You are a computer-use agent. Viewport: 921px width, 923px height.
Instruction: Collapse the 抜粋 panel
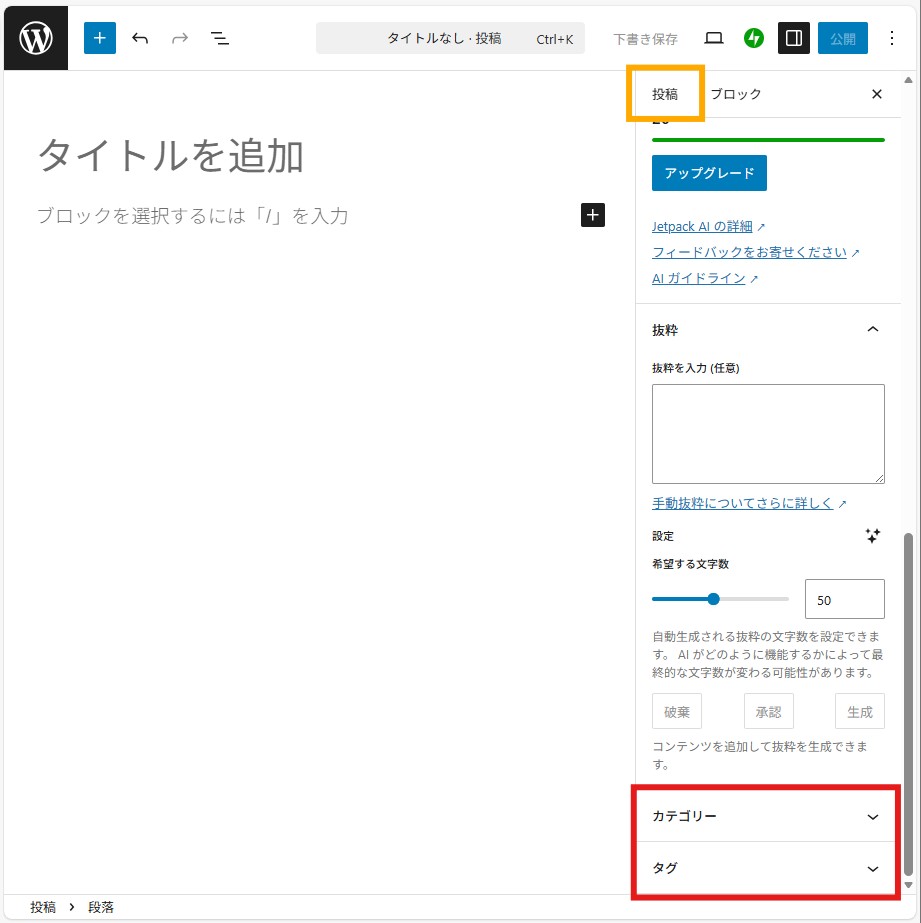873,330
